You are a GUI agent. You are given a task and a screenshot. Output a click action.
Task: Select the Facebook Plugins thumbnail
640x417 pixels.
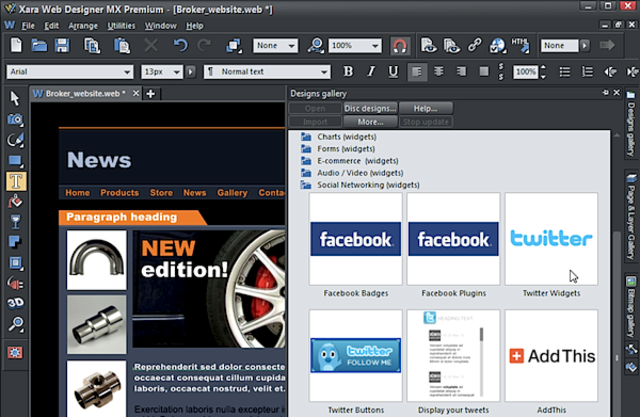(x=453, y=239)
